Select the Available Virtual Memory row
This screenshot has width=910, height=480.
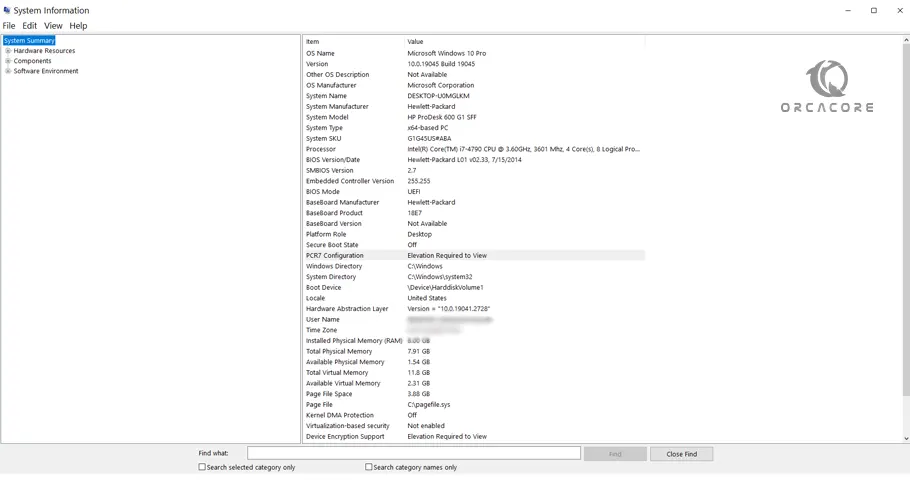(x=474, y=383)
